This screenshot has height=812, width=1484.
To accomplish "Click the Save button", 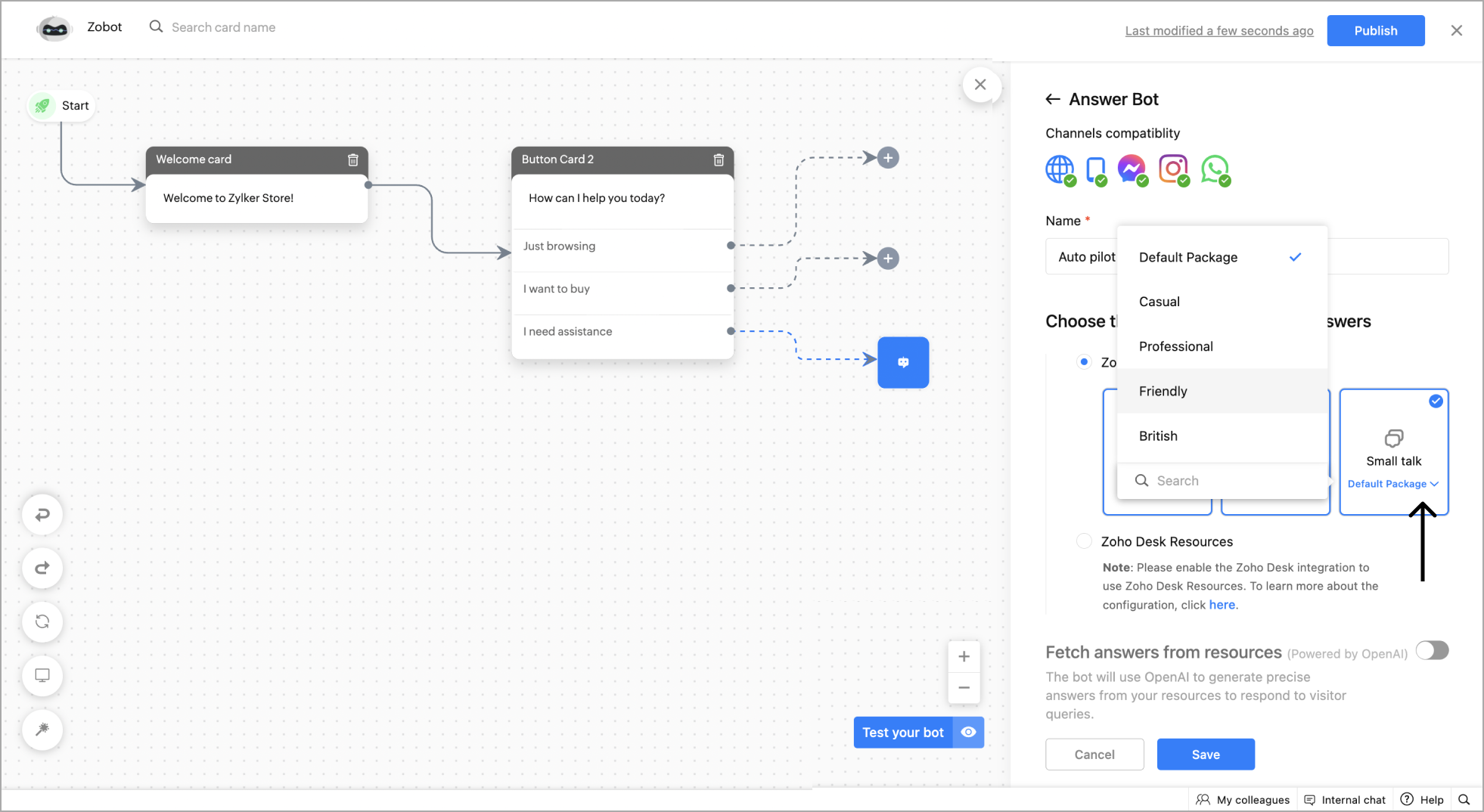I will pos(1206,755).
